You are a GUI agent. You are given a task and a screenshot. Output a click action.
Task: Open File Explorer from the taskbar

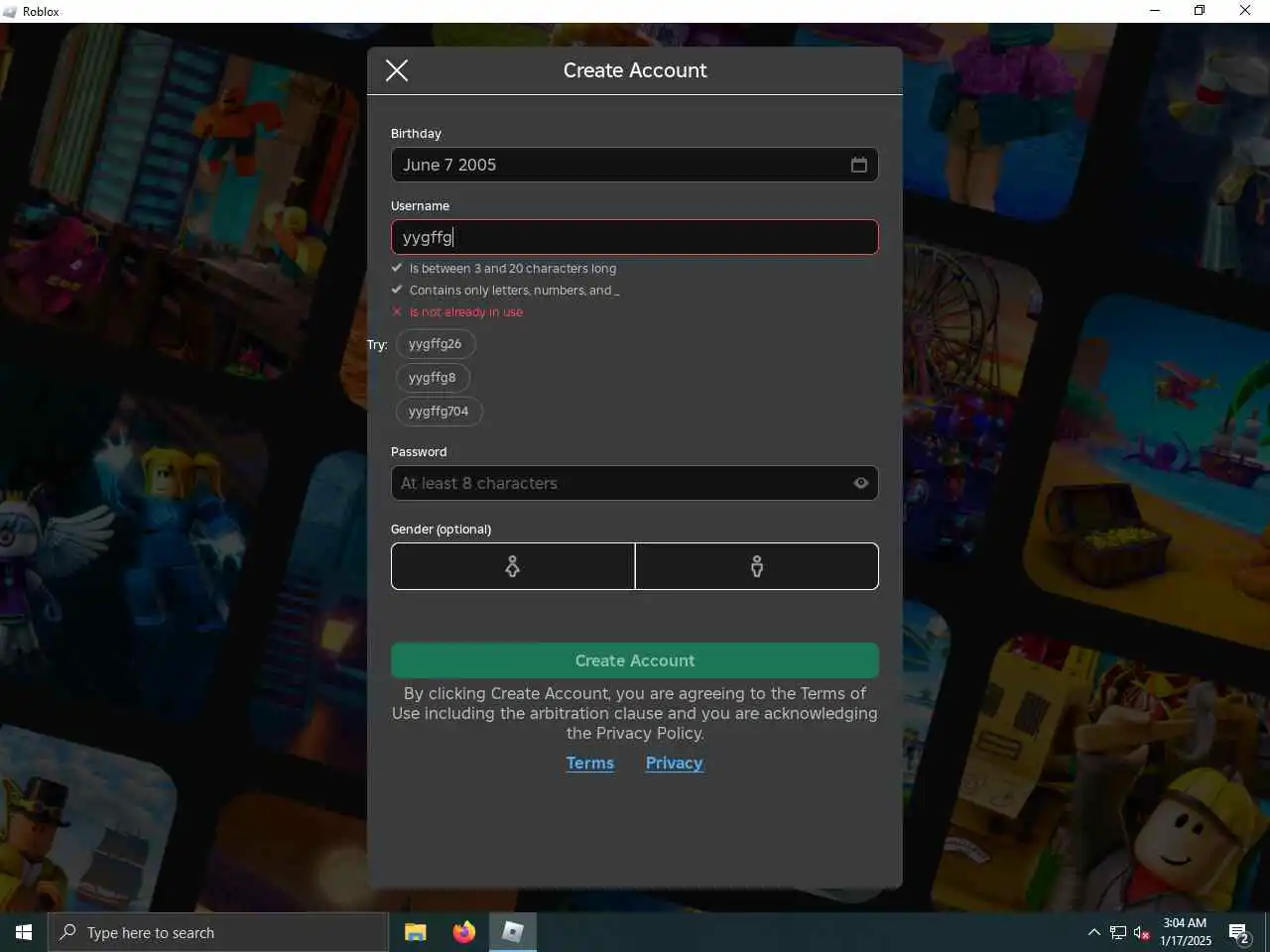[x=416, y=932]
